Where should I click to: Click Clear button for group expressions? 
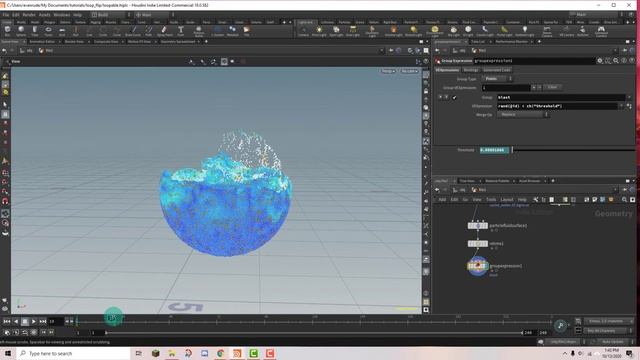pos(552,87)
